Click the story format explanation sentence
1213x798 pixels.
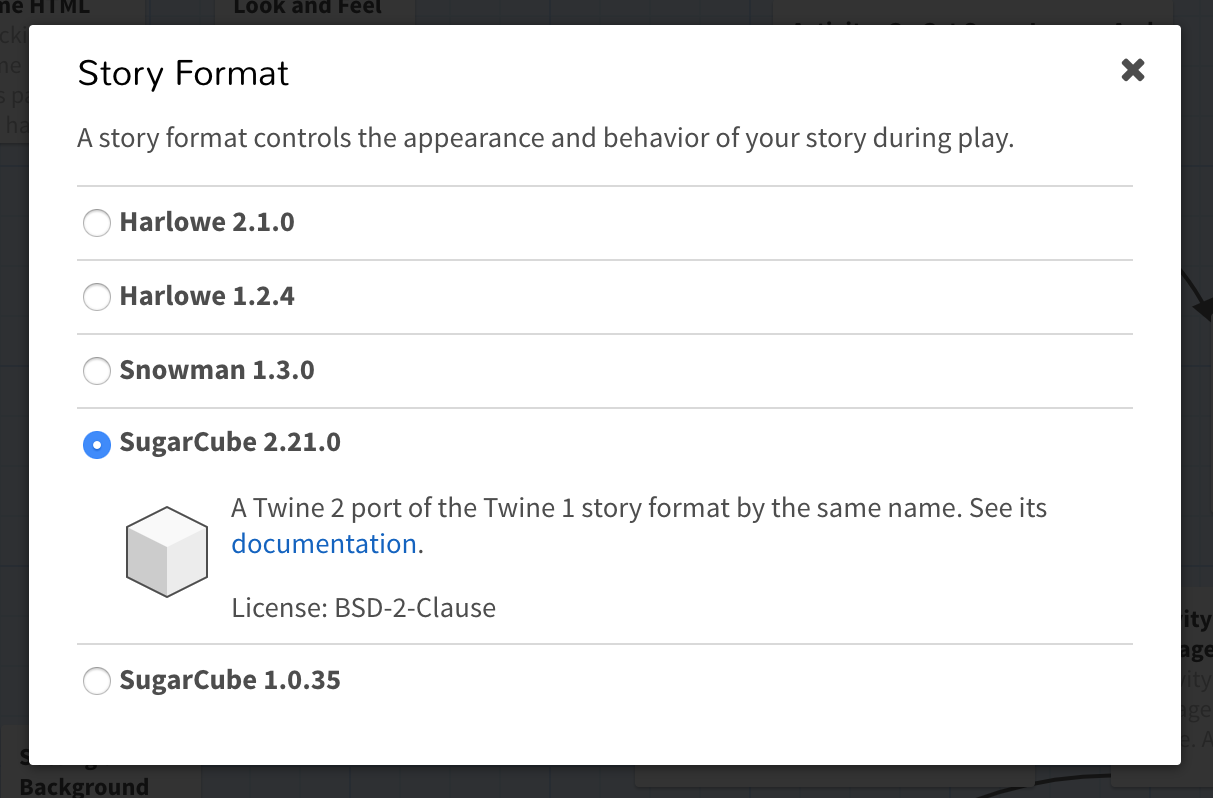545,138
